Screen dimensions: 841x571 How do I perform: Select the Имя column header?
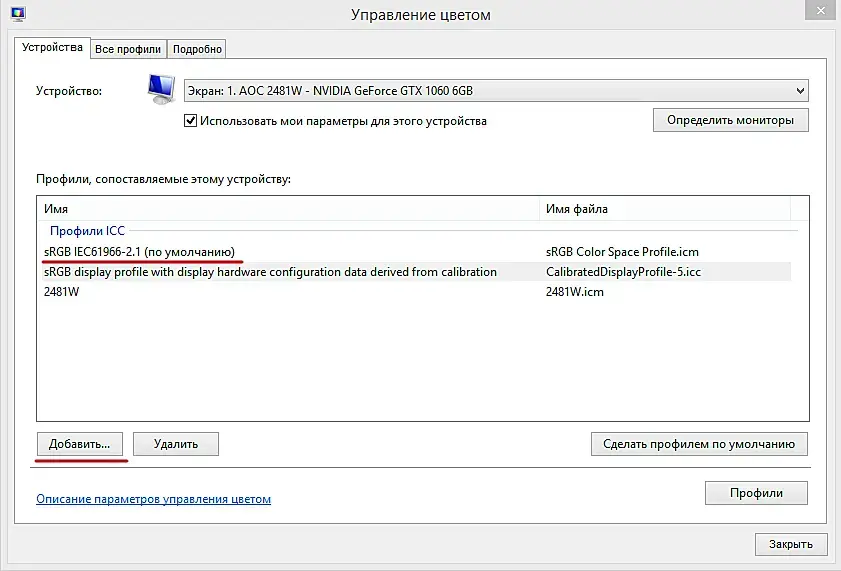pos(289,209)
